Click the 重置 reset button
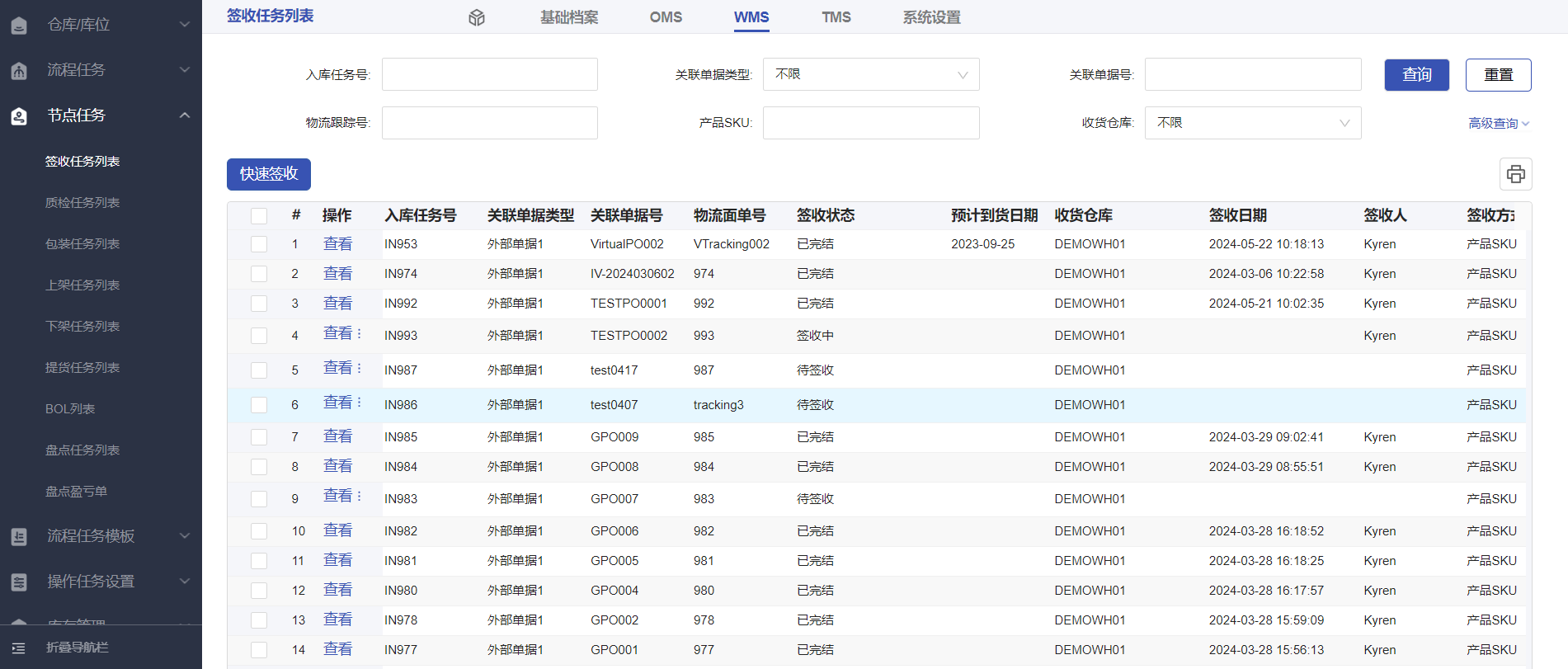Viewport: 1568px width, 669px height. coord(1499,75)
